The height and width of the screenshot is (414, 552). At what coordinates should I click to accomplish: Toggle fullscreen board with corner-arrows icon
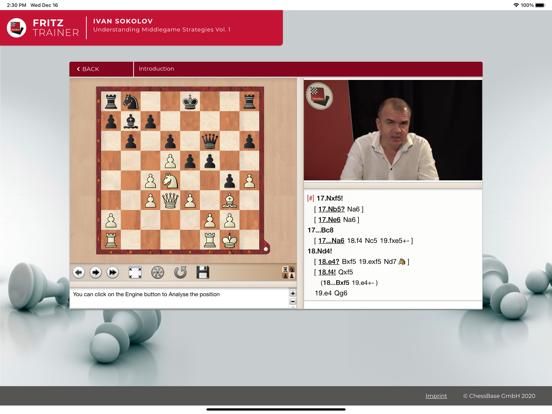(135, 272)
